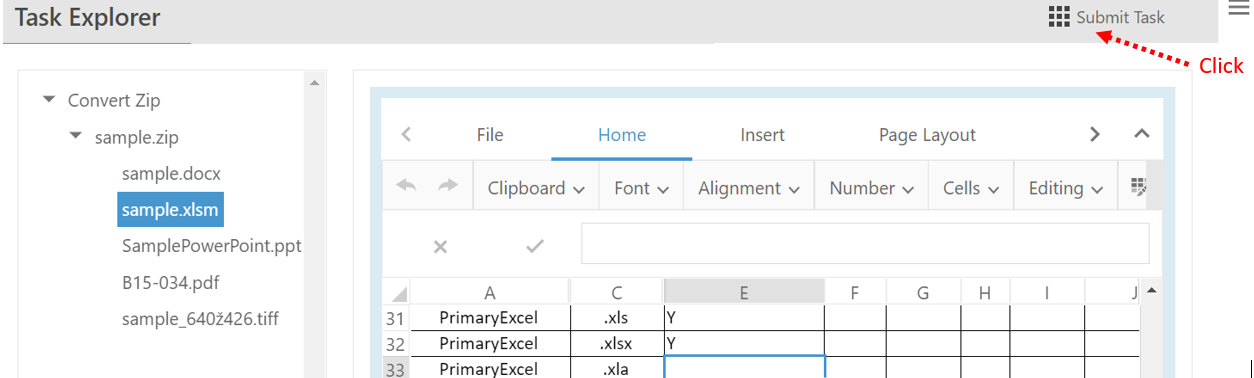Click cell E31 containing Y
The image size is (1254, 378).
tap(744, 318)
